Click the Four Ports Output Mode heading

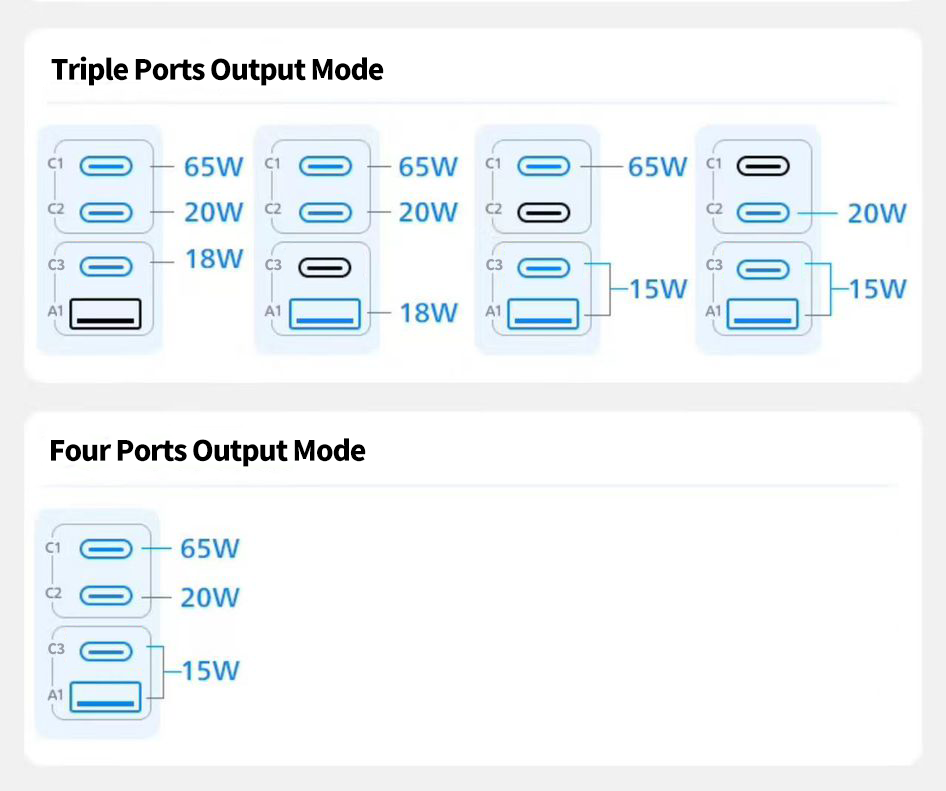207,451
